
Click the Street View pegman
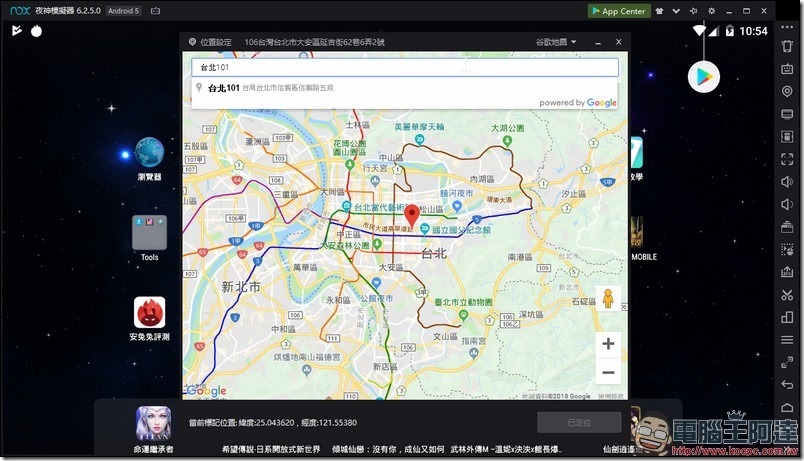pyautogui.click(x=608, y=298)
